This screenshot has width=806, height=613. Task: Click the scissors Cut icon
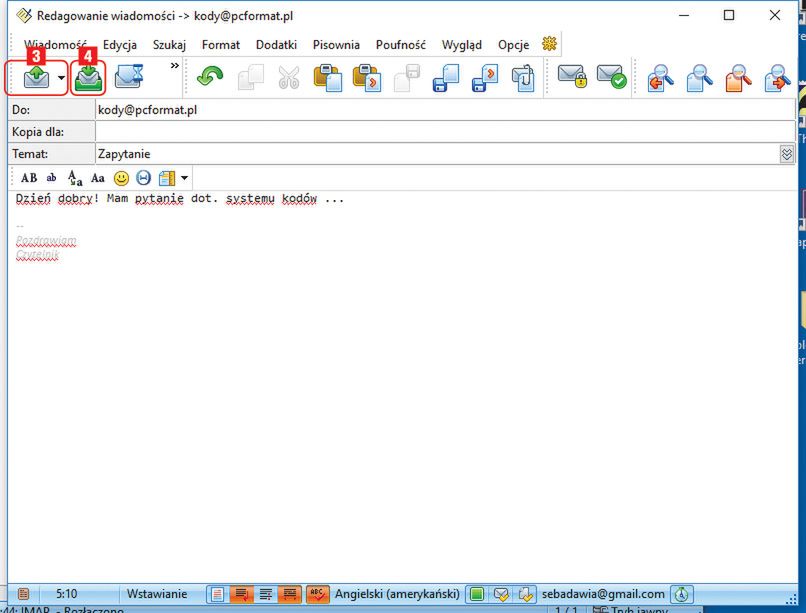(289, 78)
